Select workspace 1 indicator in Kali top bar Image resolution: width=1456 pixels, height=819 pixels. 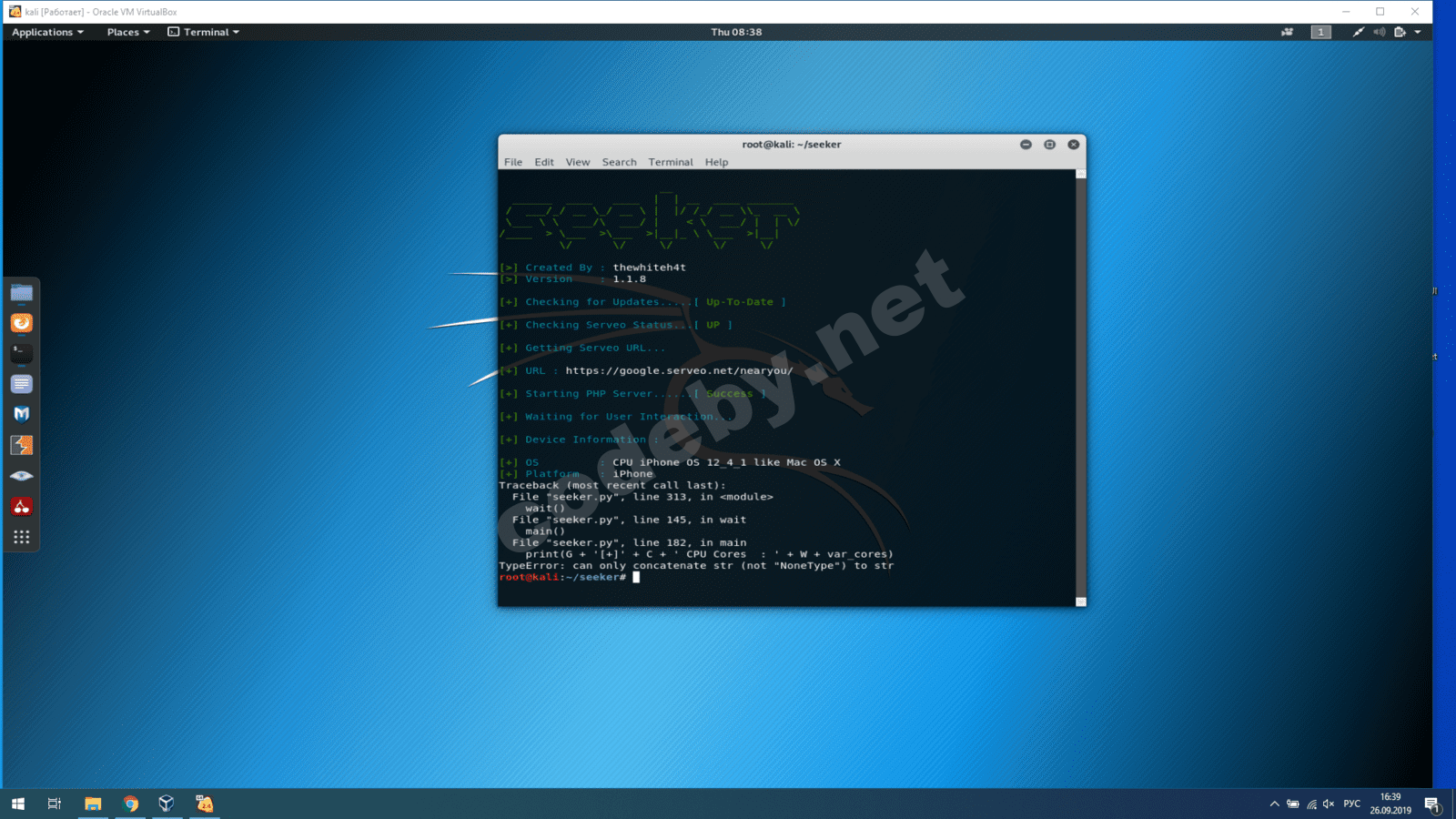(1321, 32)
